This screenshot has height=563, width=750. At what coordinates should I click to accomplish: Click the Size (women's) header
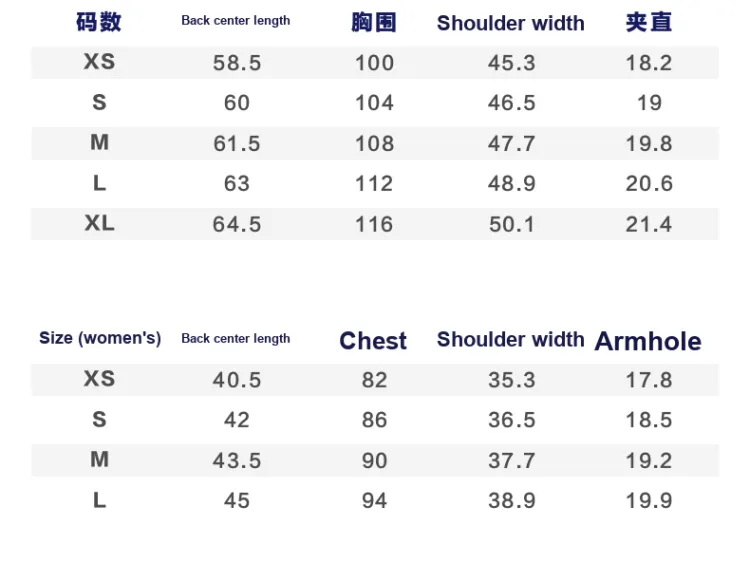click(x=100, y=338)
